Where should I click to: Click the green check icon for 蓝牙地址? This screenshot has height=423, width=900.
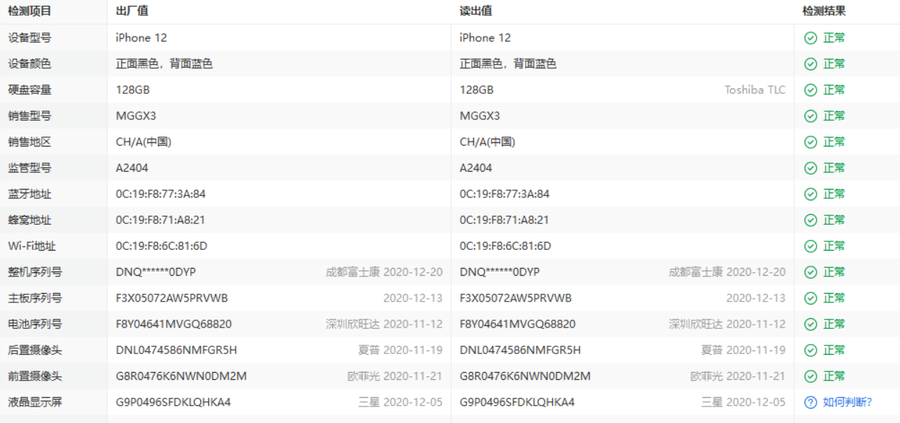[810, 194]
